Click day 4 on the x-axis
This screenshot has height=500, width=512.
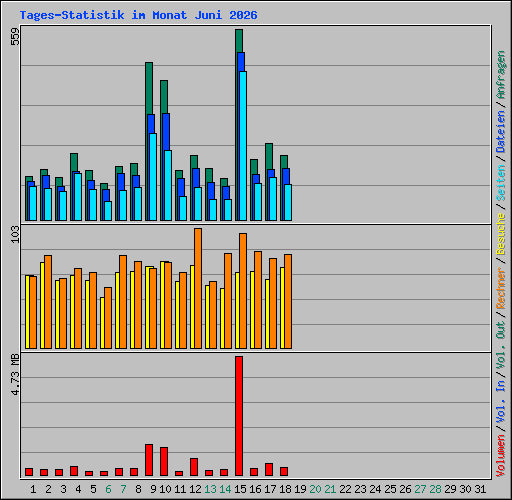coord(78,489)
